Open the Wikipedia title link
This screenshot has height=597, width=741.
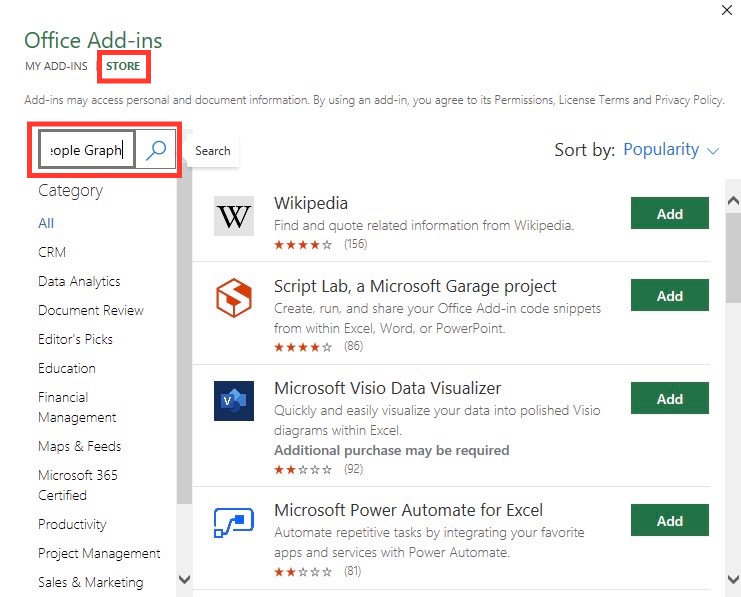[x=310, y=203]
